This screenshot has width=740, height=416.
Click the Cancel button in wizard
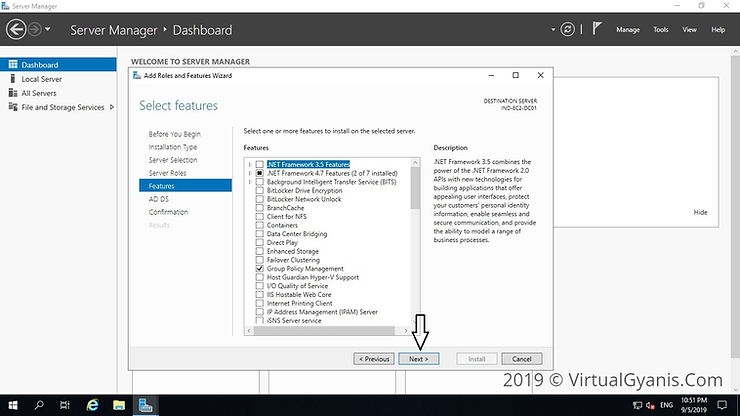click(x=521, y=358)
